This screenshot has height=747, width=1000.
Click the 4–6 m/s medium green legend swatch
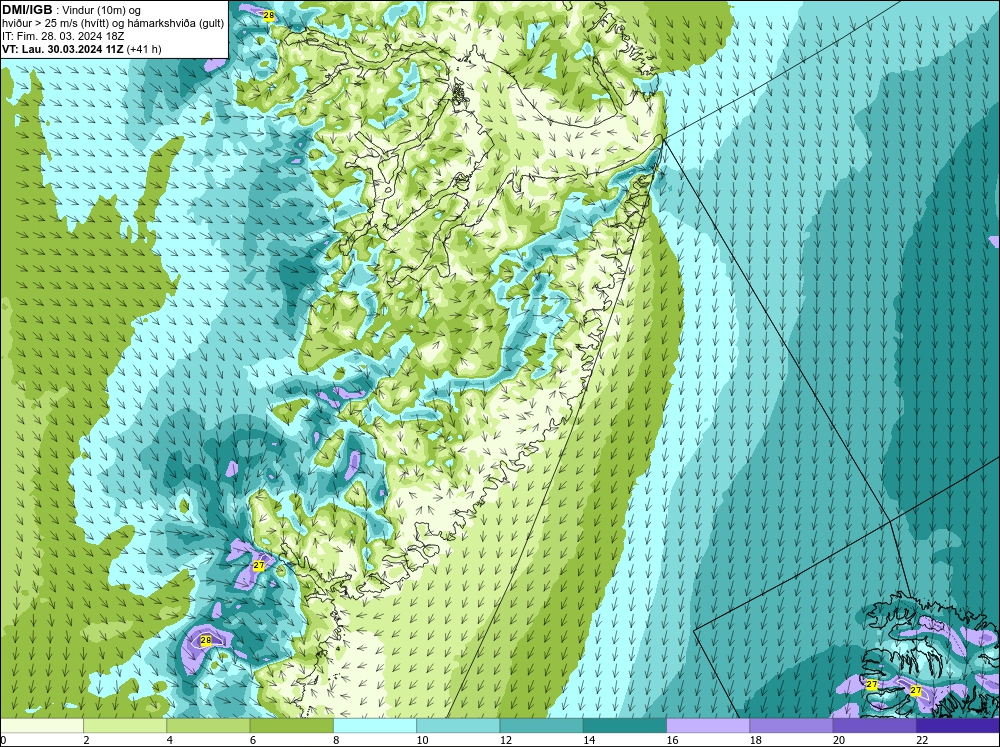click(x=208, y=725)
